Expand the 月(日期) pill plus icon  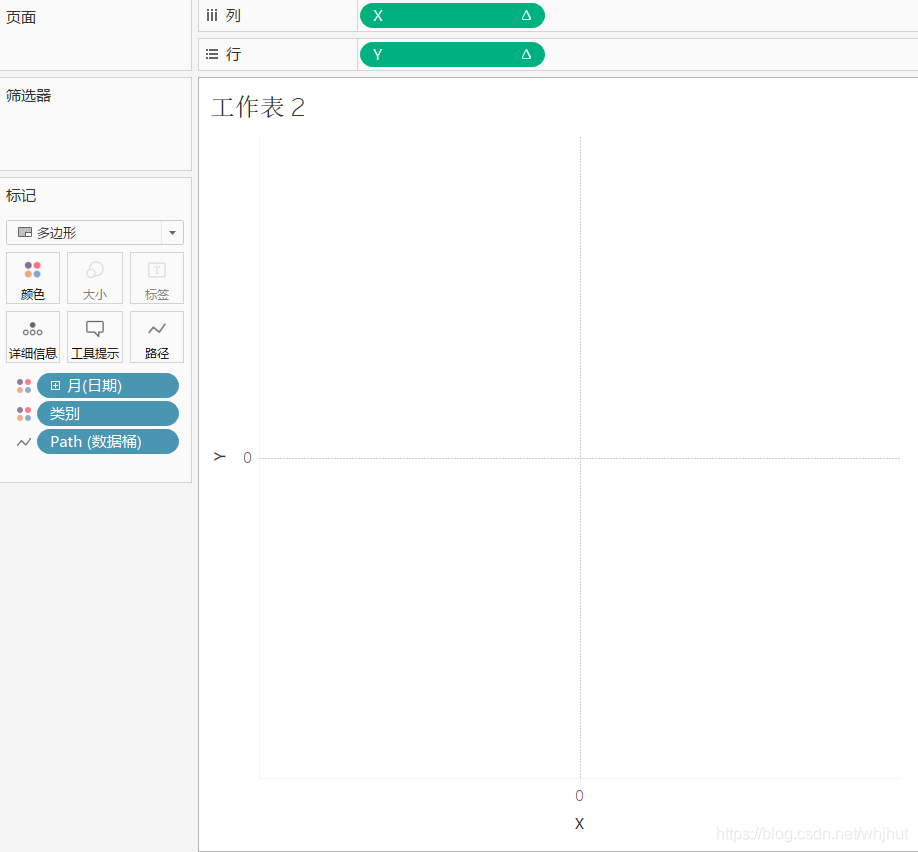56,385
